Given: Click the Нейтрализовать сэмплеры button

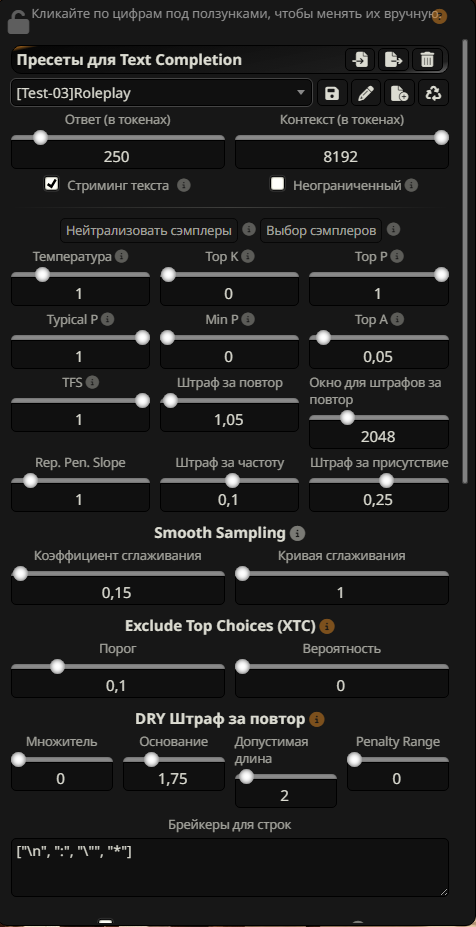Looking at the screenshot, I should [x=149, y=231].
